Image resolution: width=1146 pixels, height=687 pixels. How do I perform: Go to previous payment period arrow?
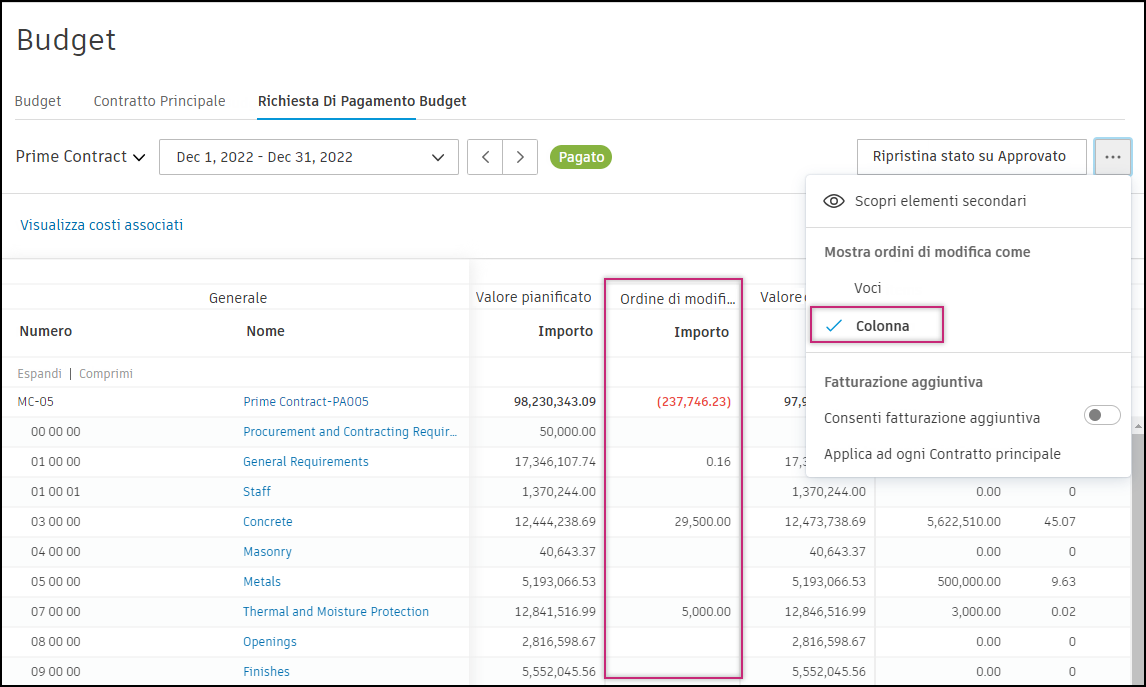(485, 157)
